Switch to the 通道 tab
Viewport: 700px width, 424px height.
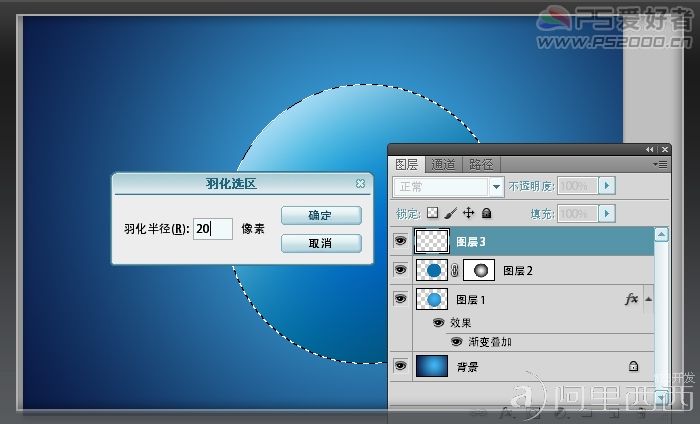[443, 165]
